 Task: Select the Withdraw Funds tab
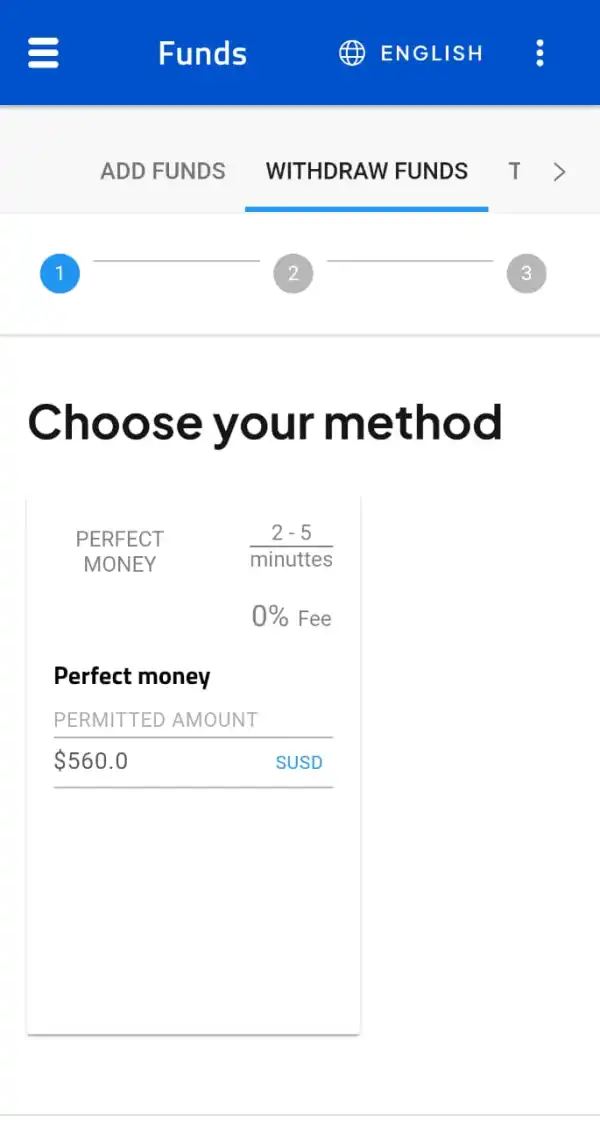click(367, 171)
